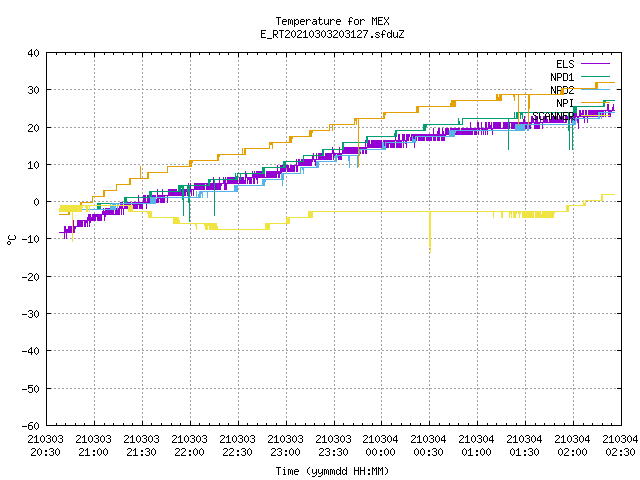Click the y-axis unit label '°C'
Image resolution: width=640 pixels, height=480 pixels.
pyautogui.click(x=11, y=240)
